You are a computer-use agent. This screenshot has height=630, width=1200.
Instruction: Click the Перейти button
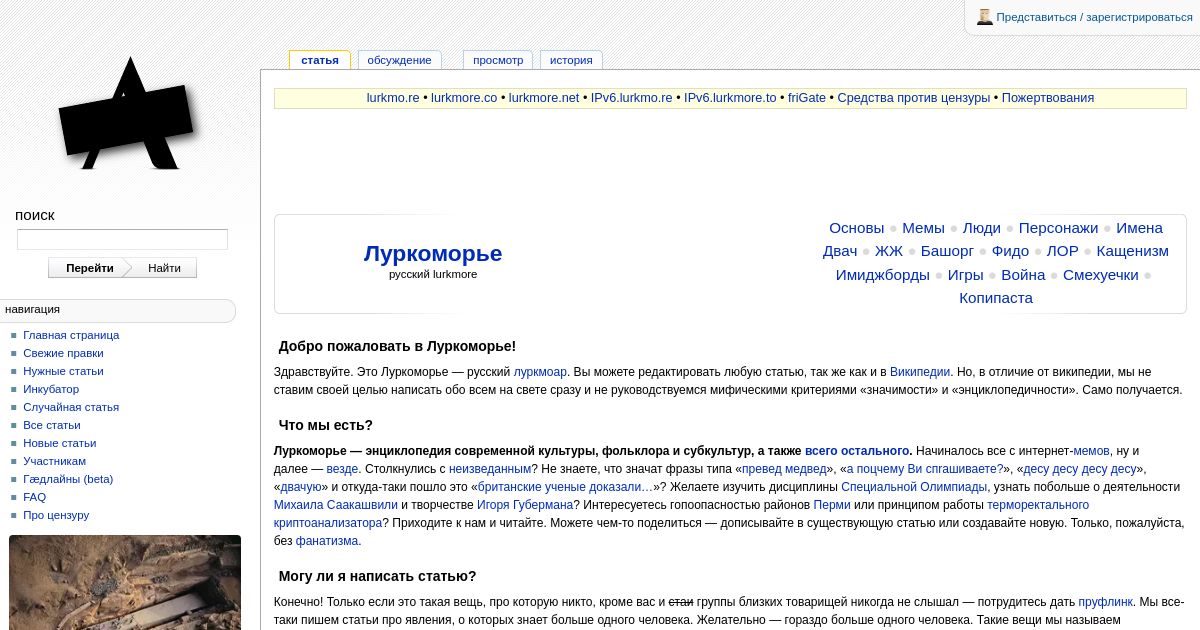click(x=90, y=268)
